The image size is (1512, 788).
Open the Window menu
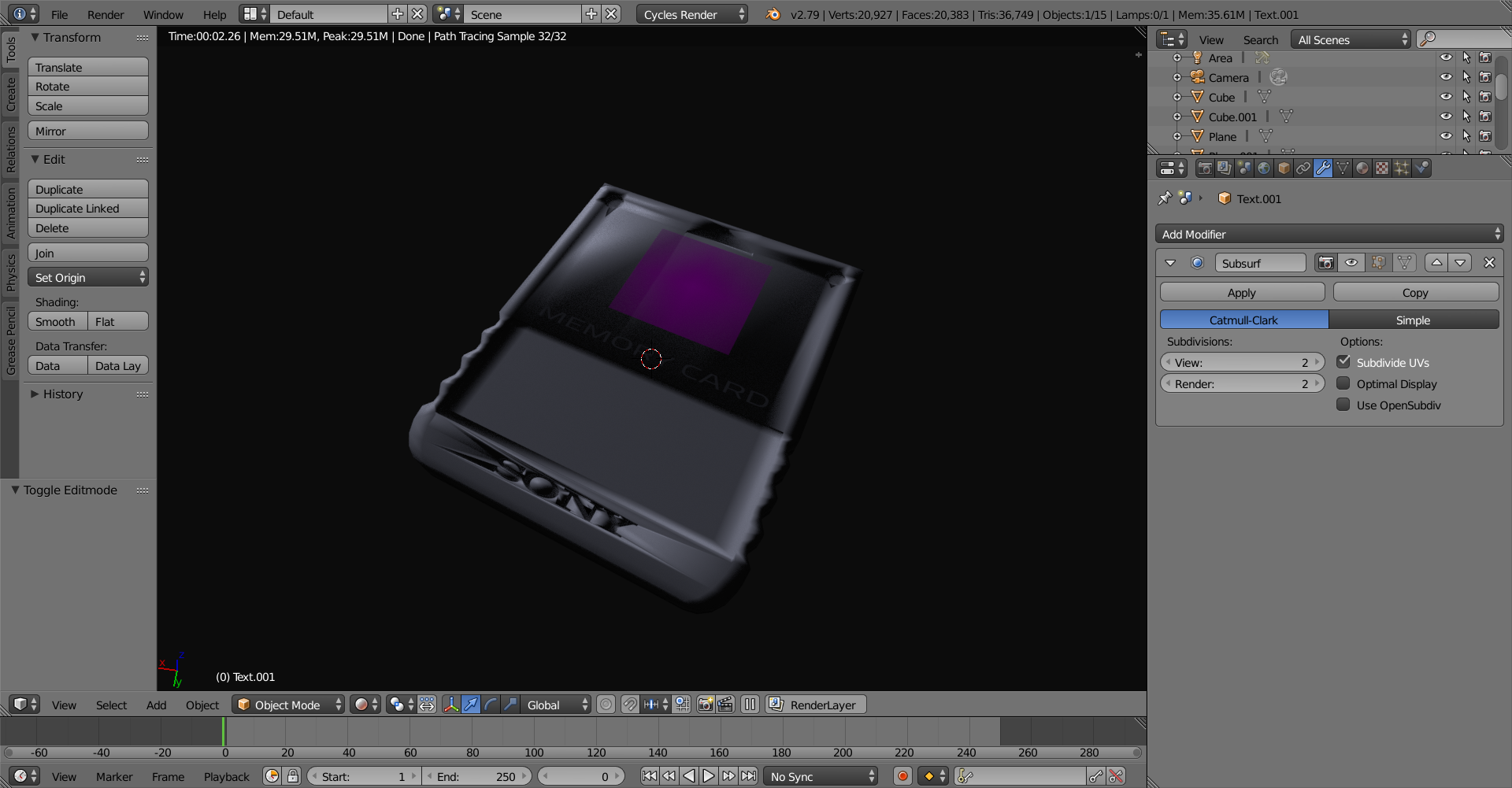[163, 14]
